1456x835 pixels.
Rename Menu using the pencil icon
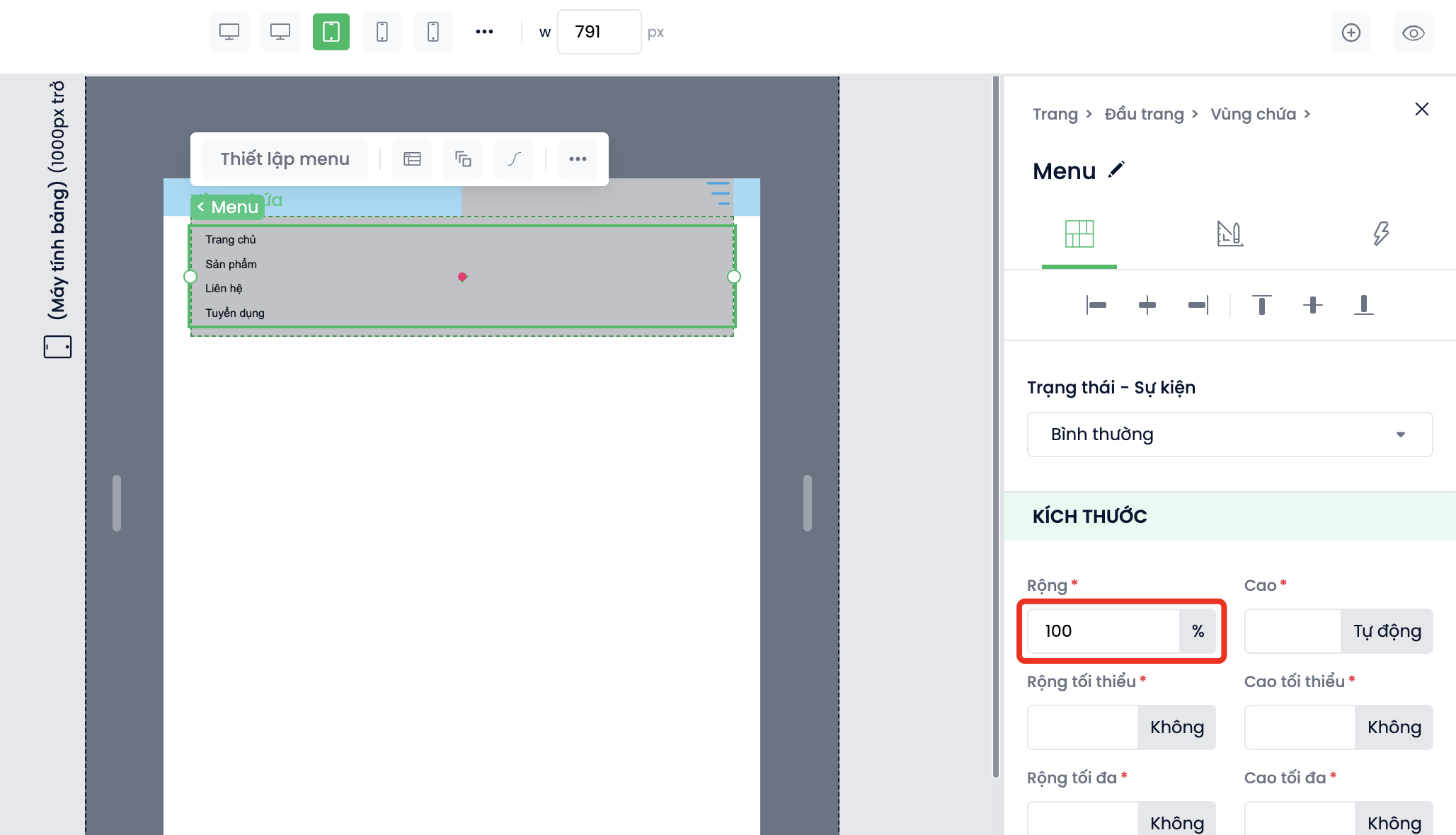pos(1116,171)
